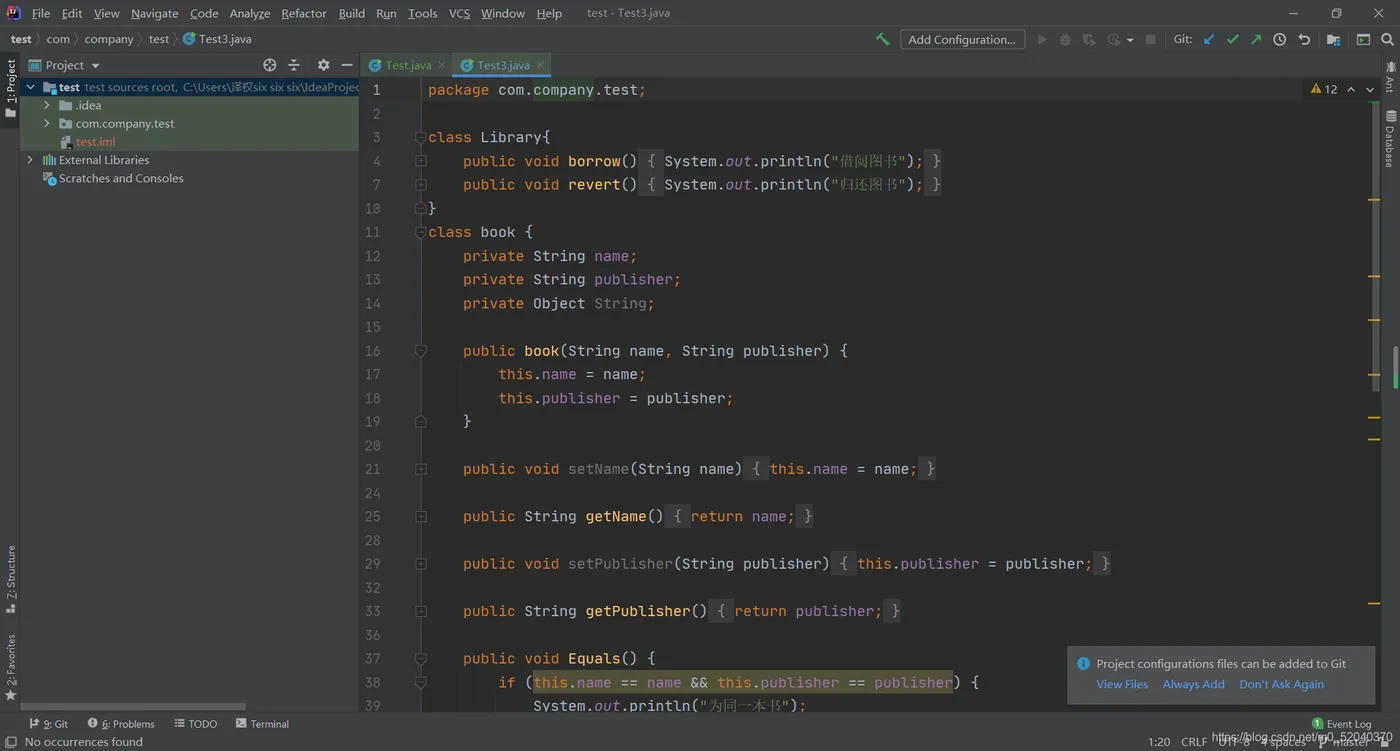
Task: Click Collapse All icon in Project panel
Action: pos(294,65)
